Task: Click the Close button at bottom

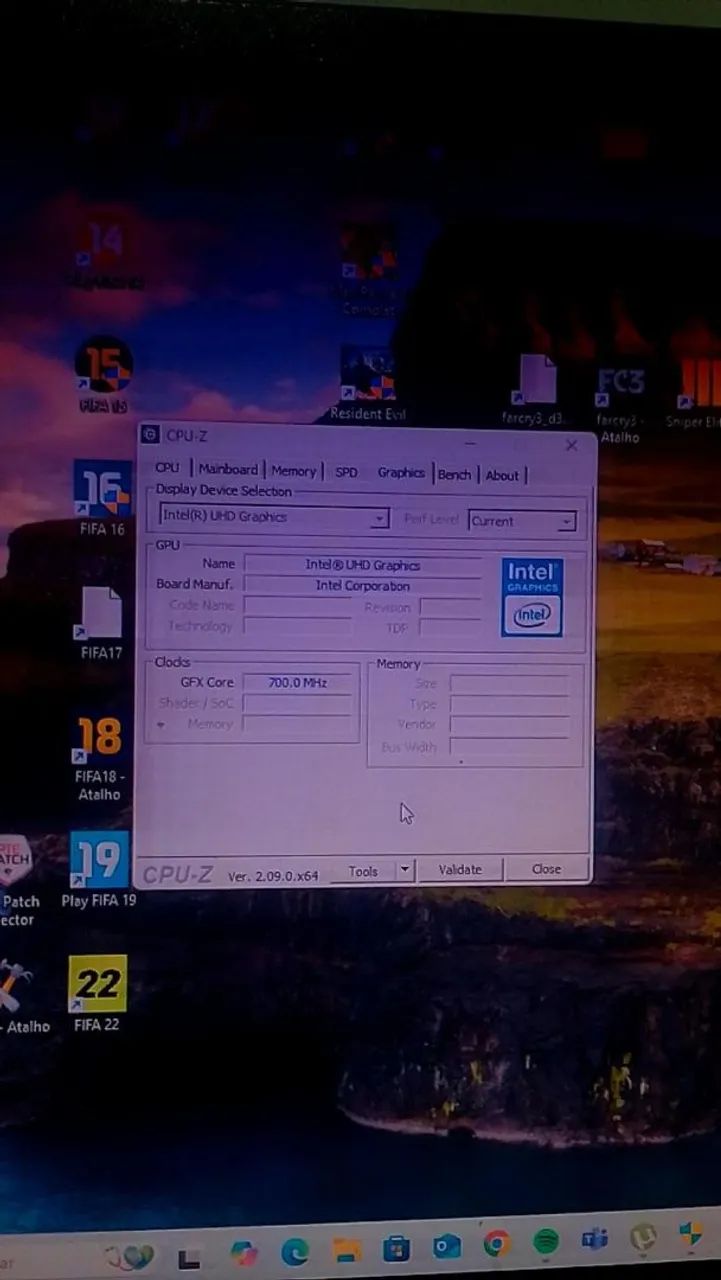Action: pos(546,869)
